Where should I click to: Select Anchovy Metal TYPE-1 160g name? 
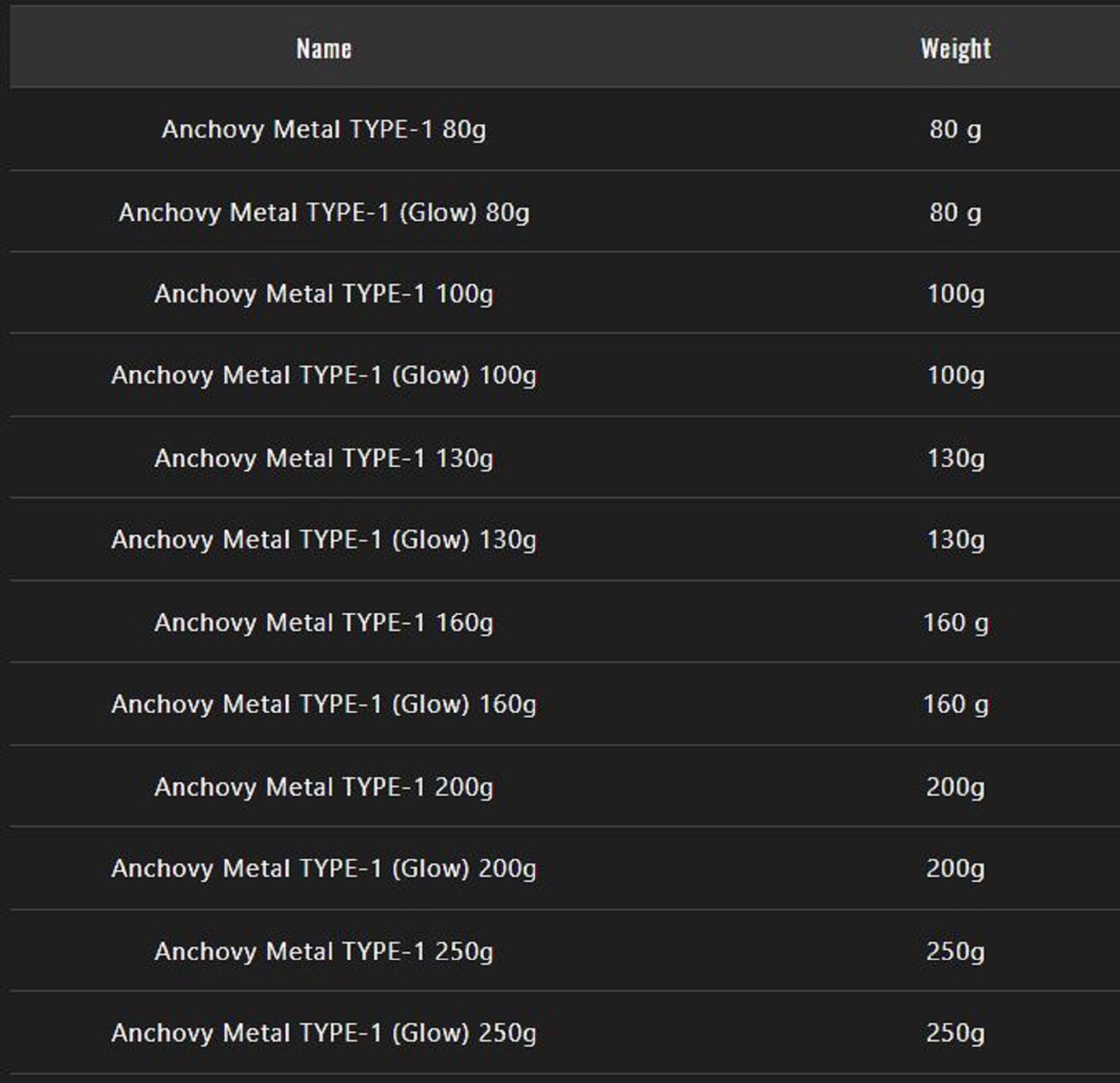[x=324, y=622]
